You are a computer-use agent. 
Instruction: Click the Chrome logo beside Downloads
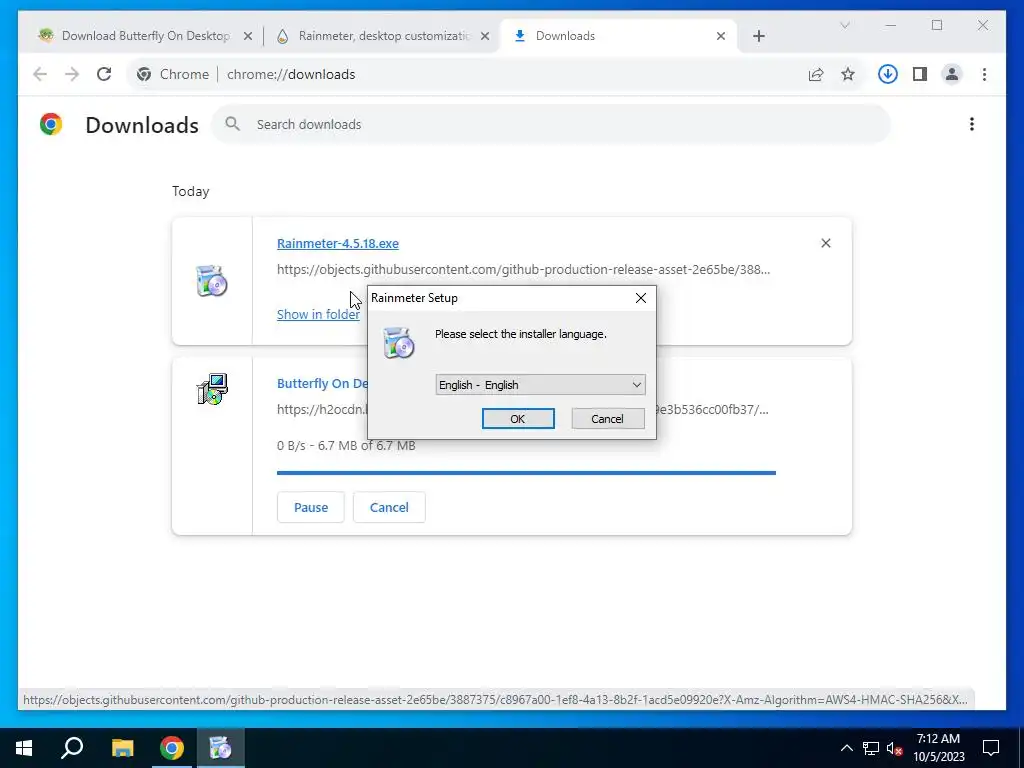click(x=51, y=124)
